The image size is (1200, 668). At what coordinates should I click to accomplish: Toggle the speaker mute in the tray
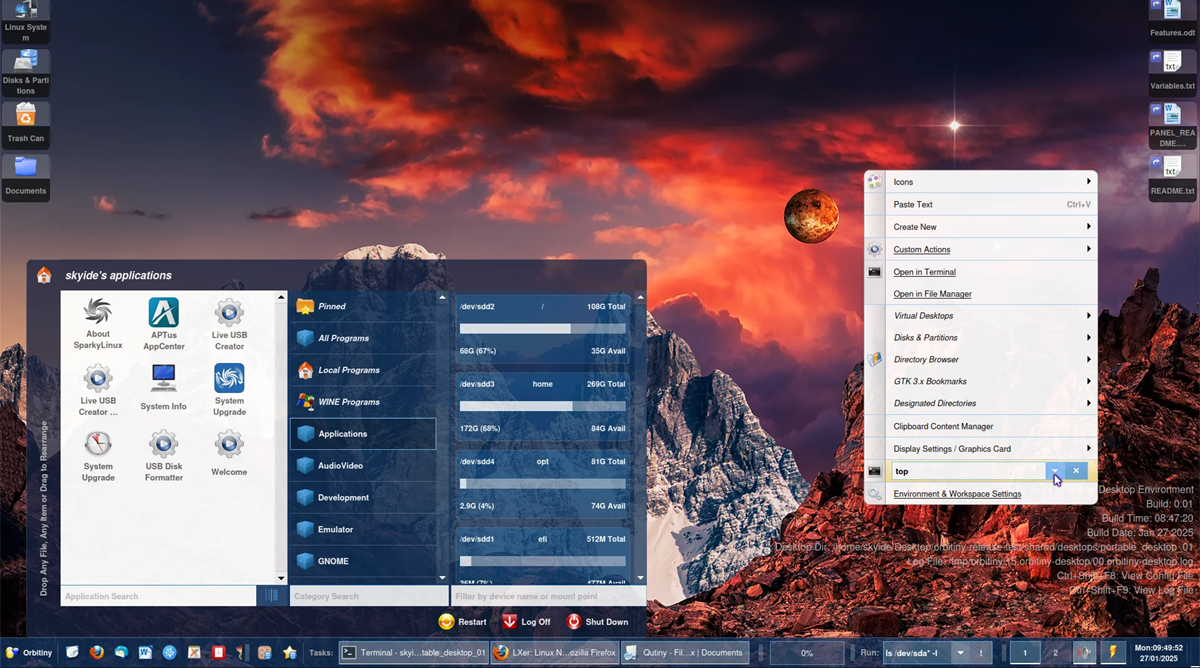click(1084, 654)
